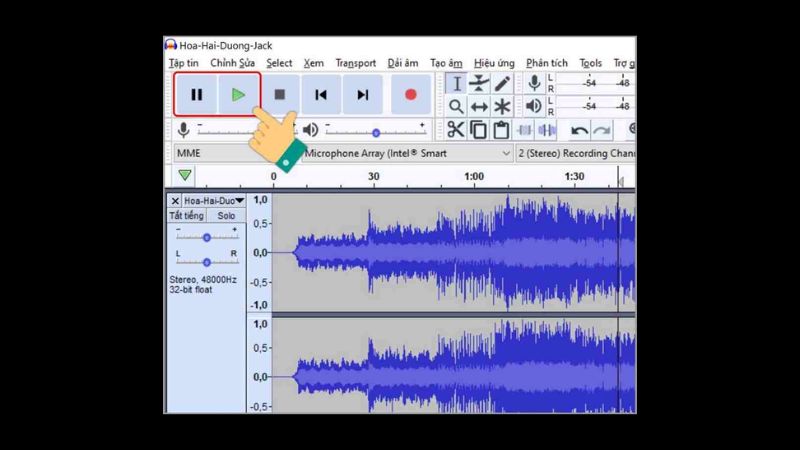Click the lower channel waveform

tap(454, 366)
